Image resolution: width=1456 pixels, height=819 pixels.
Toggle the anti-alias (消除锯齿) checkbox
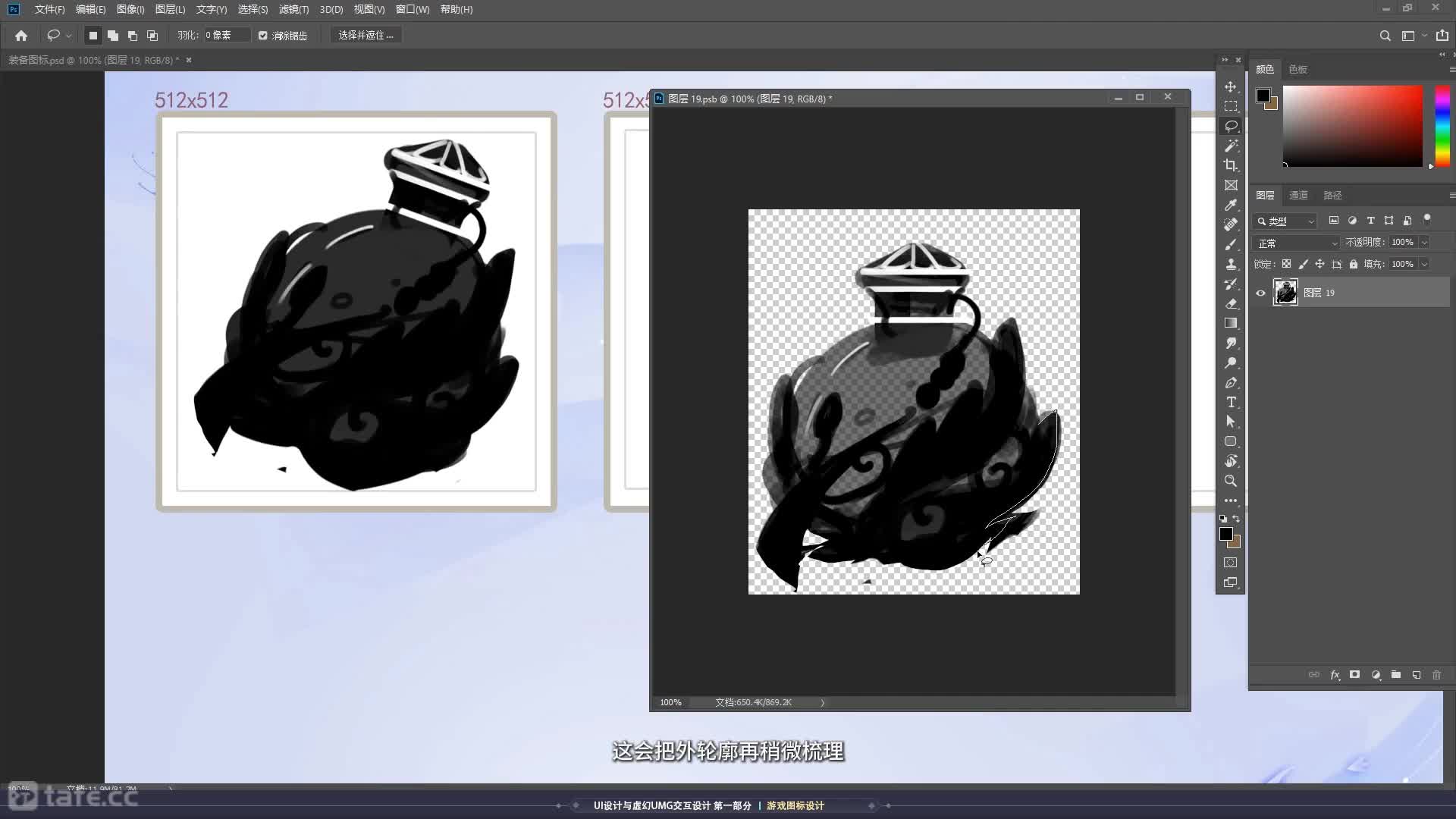pos(263,36)
